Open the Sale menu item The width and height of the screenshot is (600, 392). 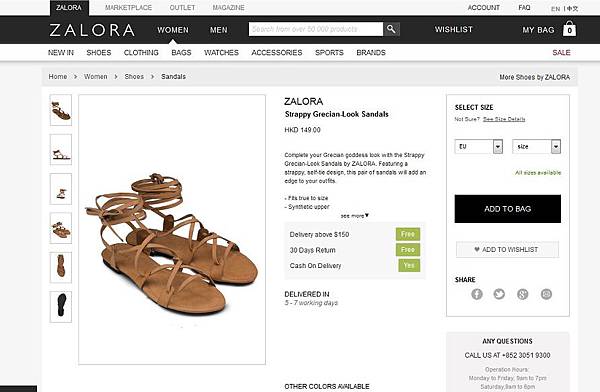point(561,52)
